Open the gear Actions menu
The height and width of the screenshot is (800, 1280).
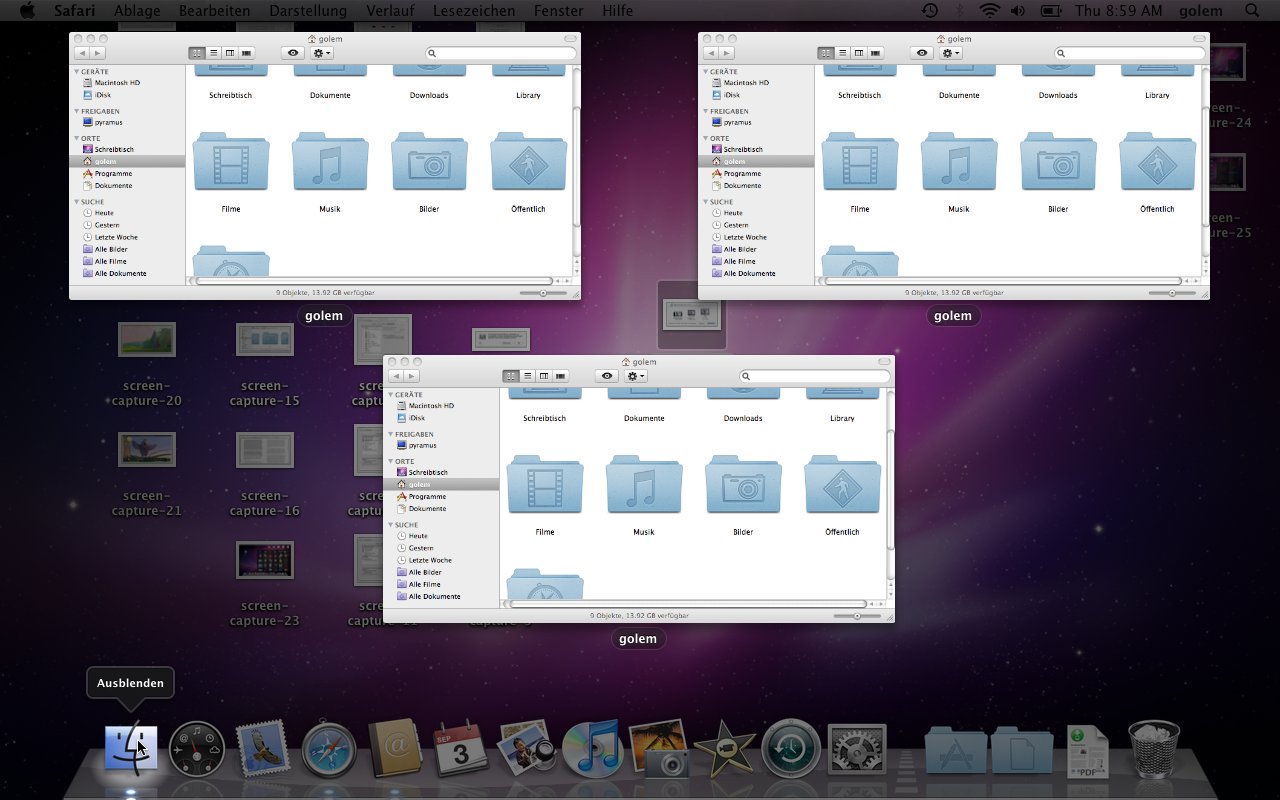tap(634, 375)
